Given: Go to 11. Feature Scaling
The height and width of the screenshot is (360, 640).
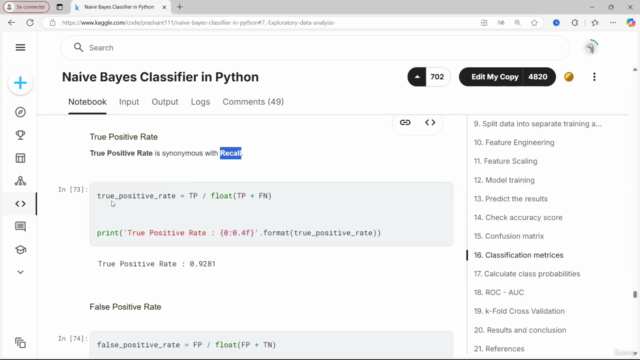Looking at the screenshot, I should (x=505, y=161).
